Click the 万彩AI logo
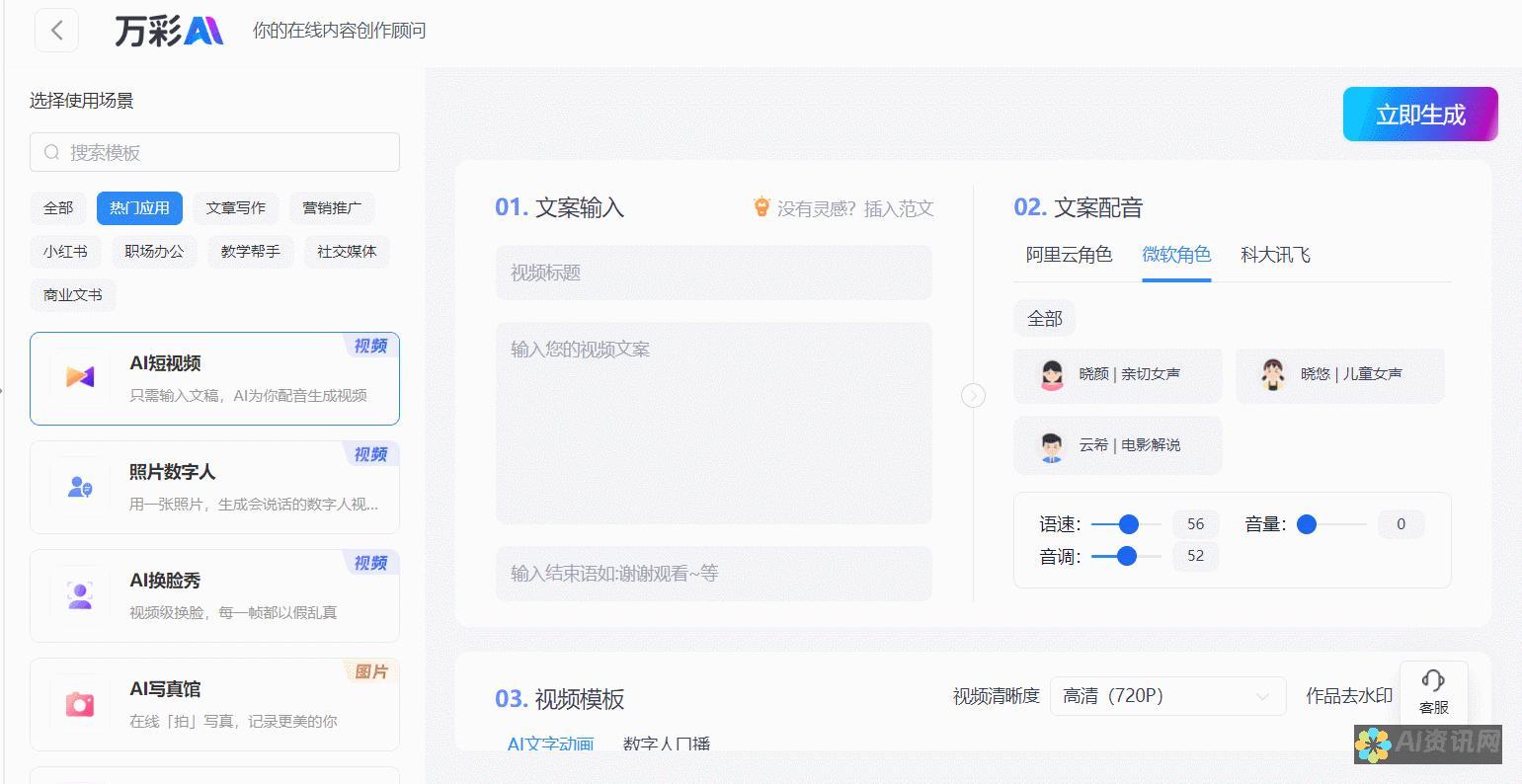 tap(170, 31)
